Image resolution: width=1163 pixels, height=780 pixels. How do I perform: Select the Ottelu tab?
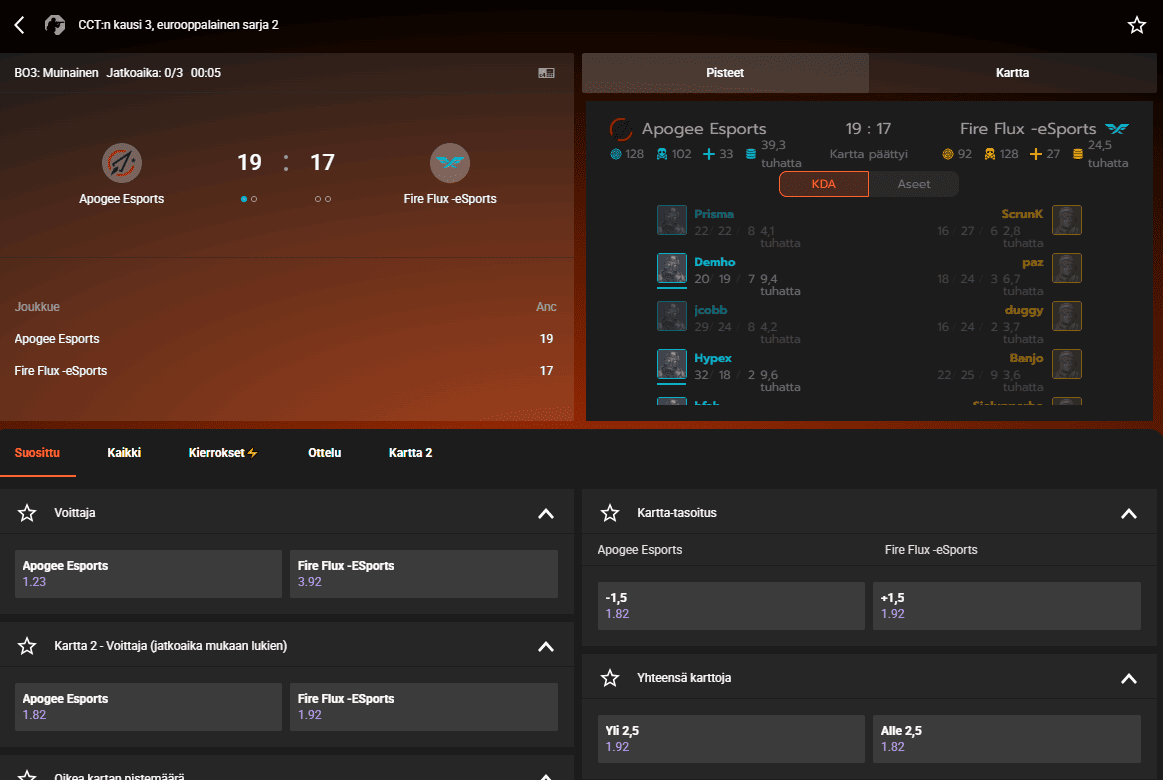(324, 453)
